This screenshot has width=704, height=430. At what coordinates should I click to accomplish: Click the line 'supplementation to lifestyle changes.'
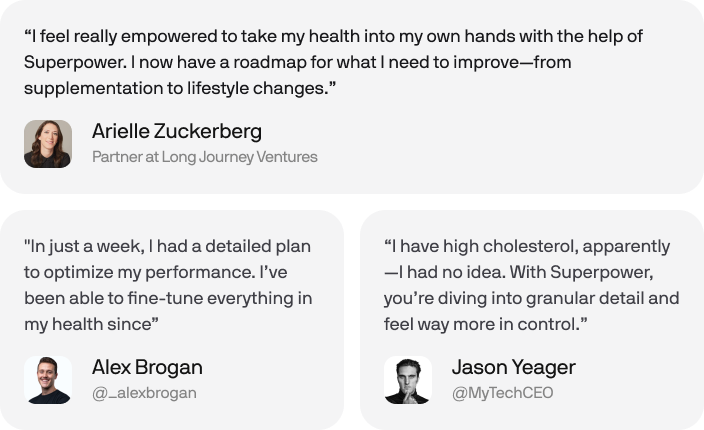[180, 88]
